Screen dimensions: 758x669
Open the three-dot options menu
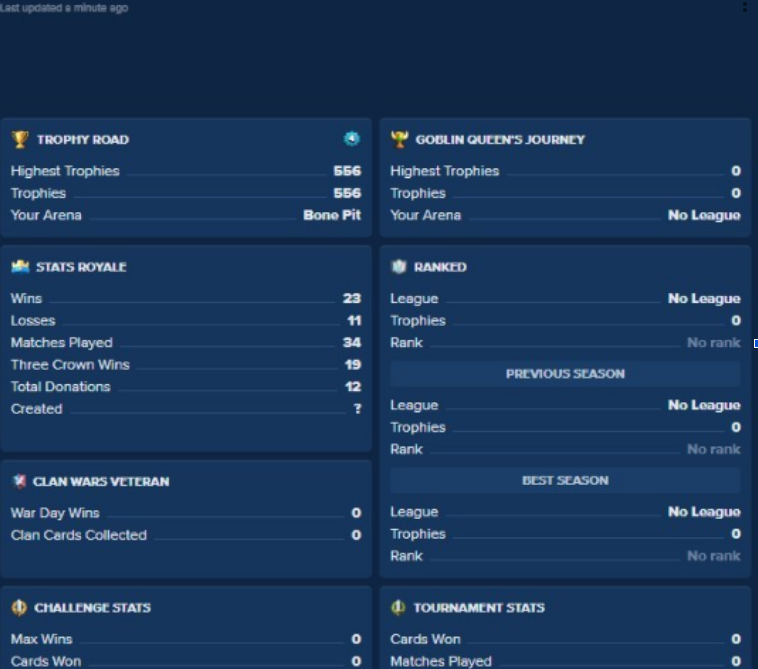(744, 7)
